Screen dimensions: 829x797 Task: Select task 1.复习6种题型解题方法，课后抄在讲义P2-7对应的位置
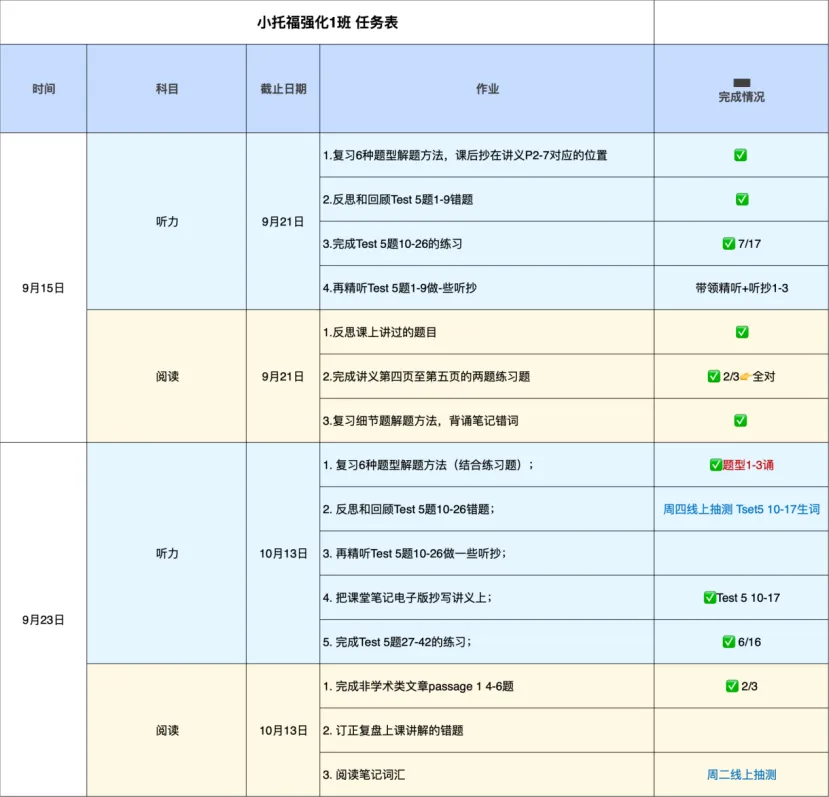tap(487, 155)
